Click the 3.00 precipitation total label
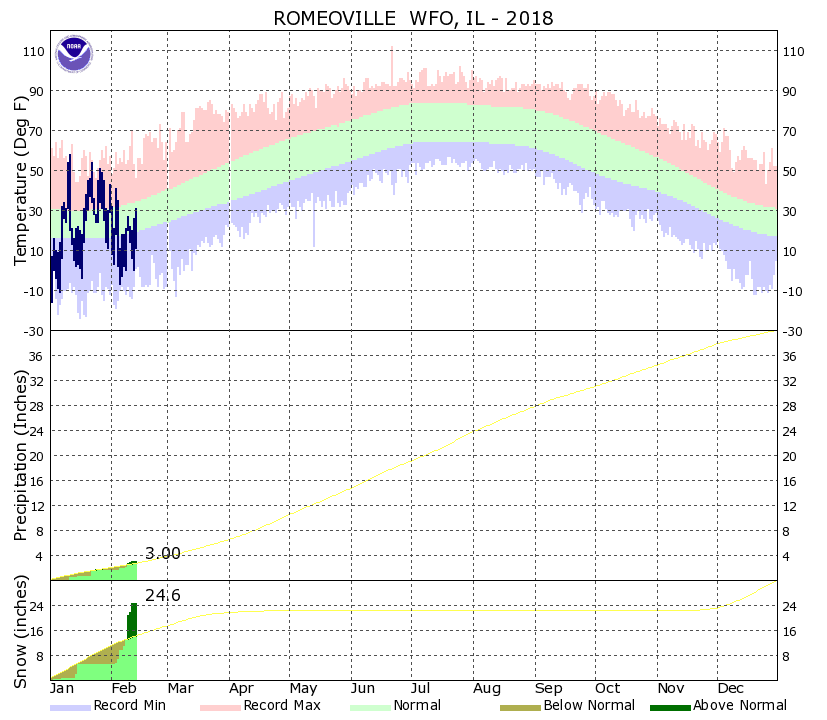 click(163, 553)
